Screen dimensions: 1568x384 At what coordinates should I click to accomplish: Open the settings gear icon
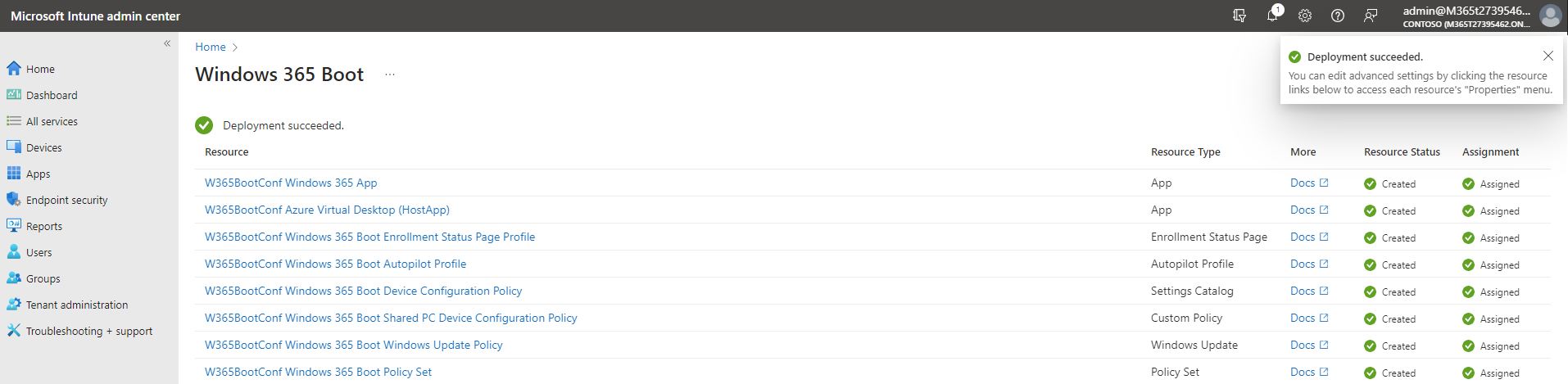click(1305, 16)
